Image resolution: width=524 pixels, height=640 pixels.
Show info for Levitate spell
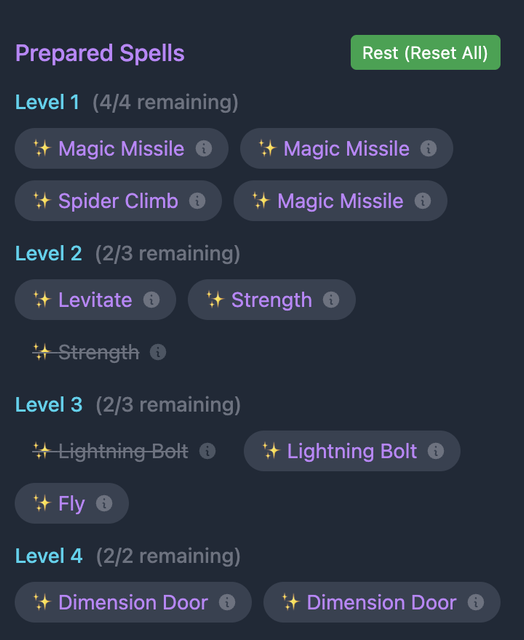[x=151, y=300]
